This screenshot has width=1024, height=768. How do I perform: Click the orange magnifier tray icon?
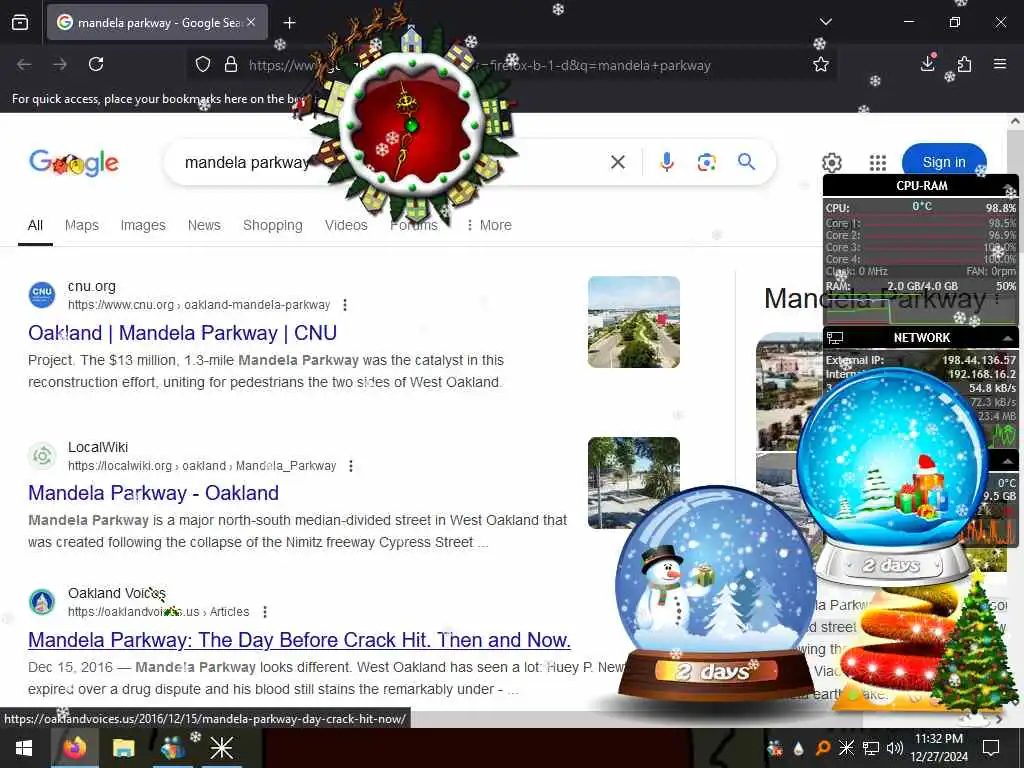(x=823, y=748)
